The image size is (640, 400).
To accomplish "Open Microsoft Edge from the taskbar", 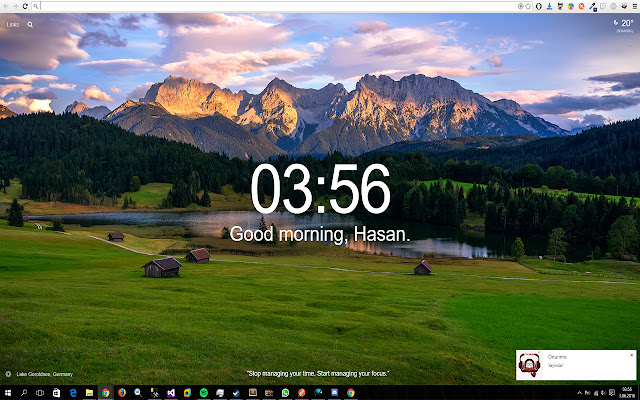I will point(72,393).
